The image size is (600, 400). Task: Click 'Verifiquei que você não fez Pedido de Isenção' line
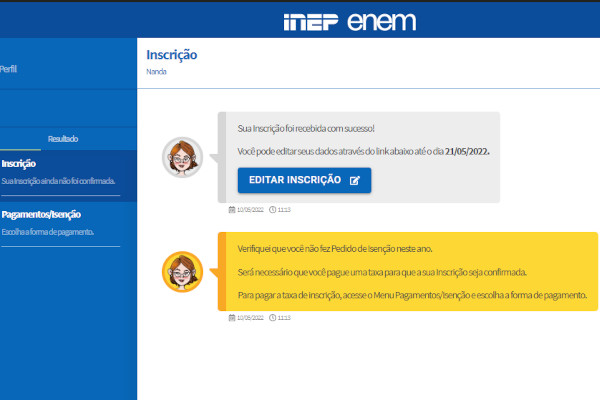pyautogui.click(x=335, y=249)
